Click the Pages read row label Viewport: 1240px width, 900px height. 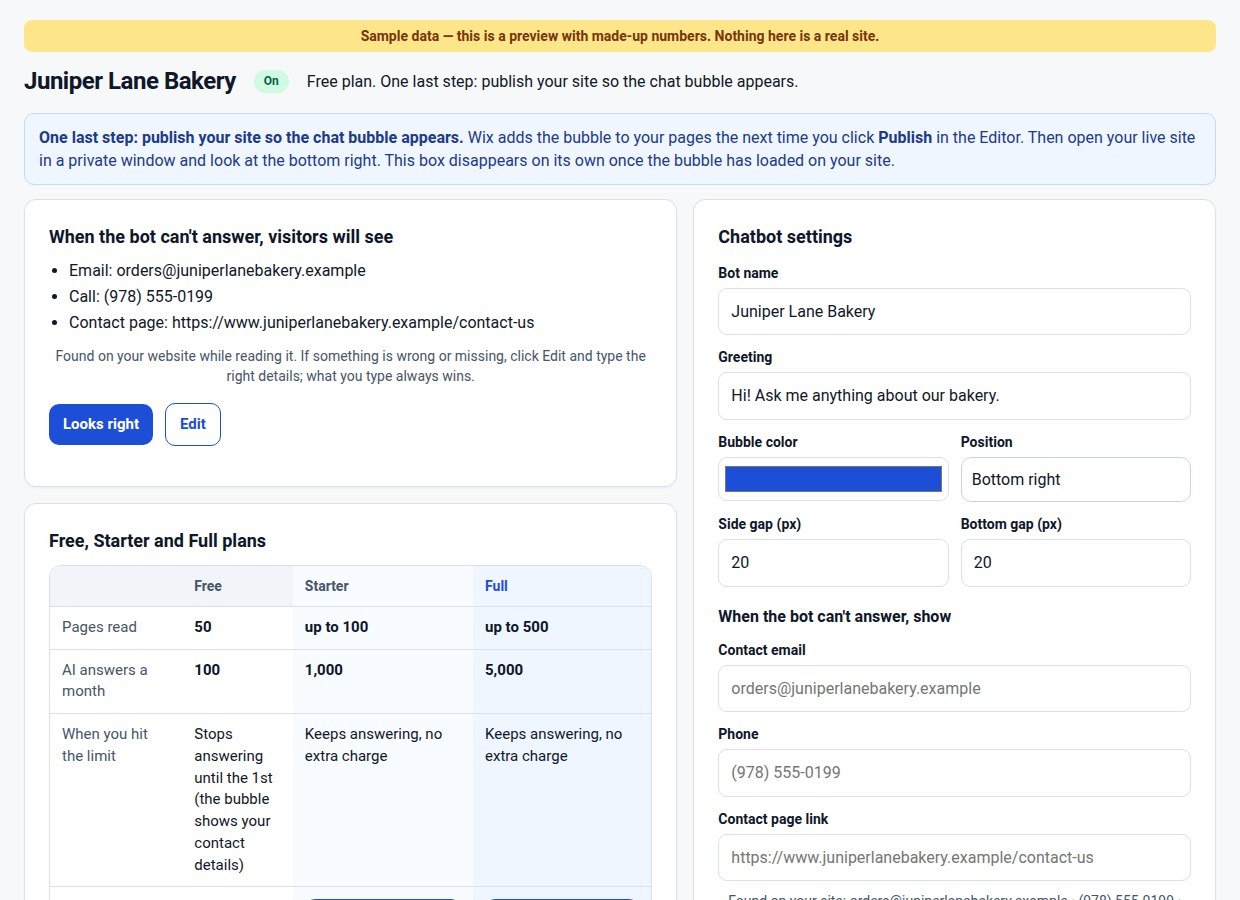click(99, 627)
